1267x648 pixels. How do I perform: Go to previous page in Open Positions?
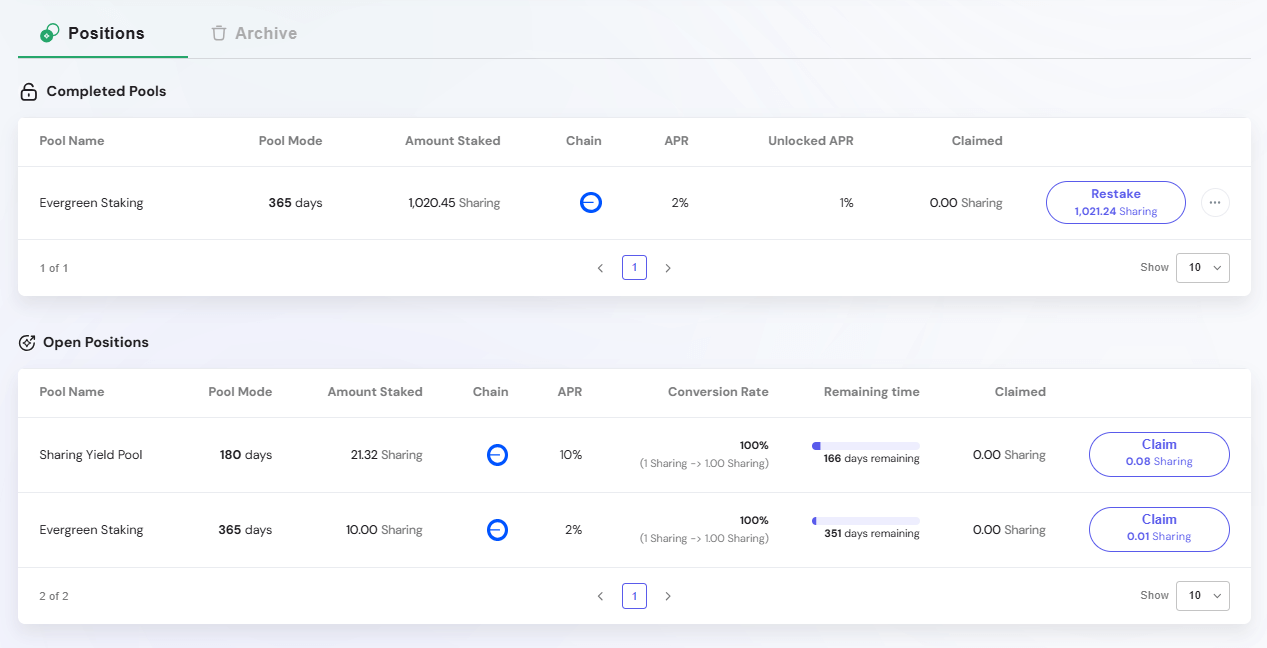600,596
